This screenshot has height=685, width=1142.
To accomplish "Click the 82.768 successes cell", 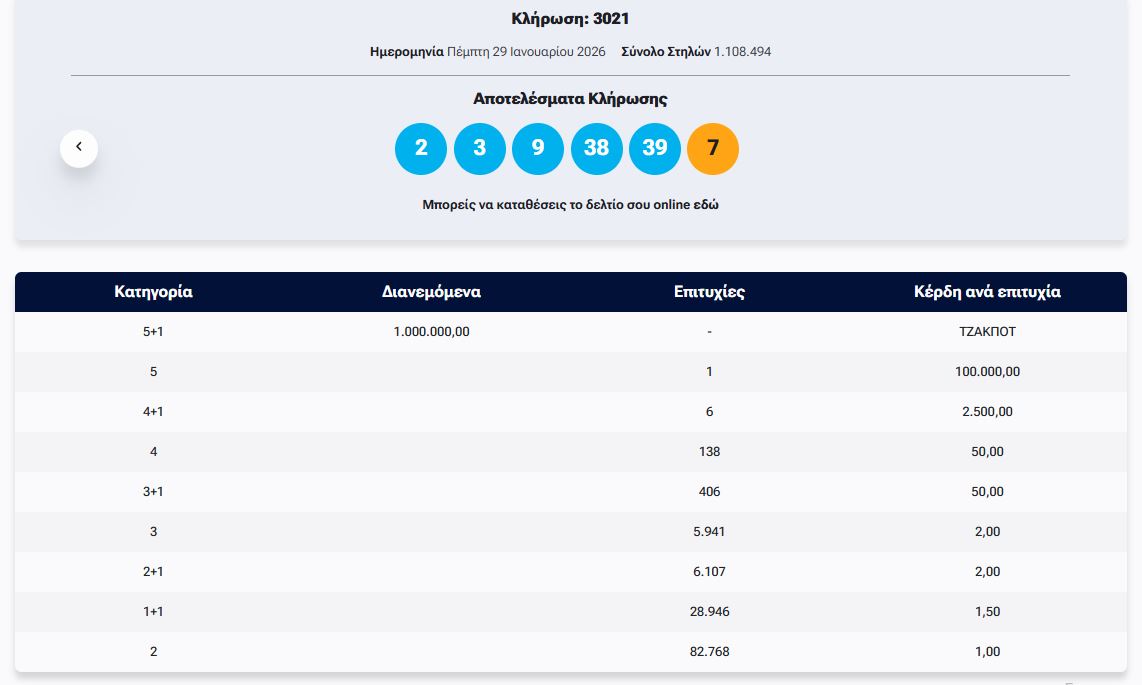I will (709, 652).
